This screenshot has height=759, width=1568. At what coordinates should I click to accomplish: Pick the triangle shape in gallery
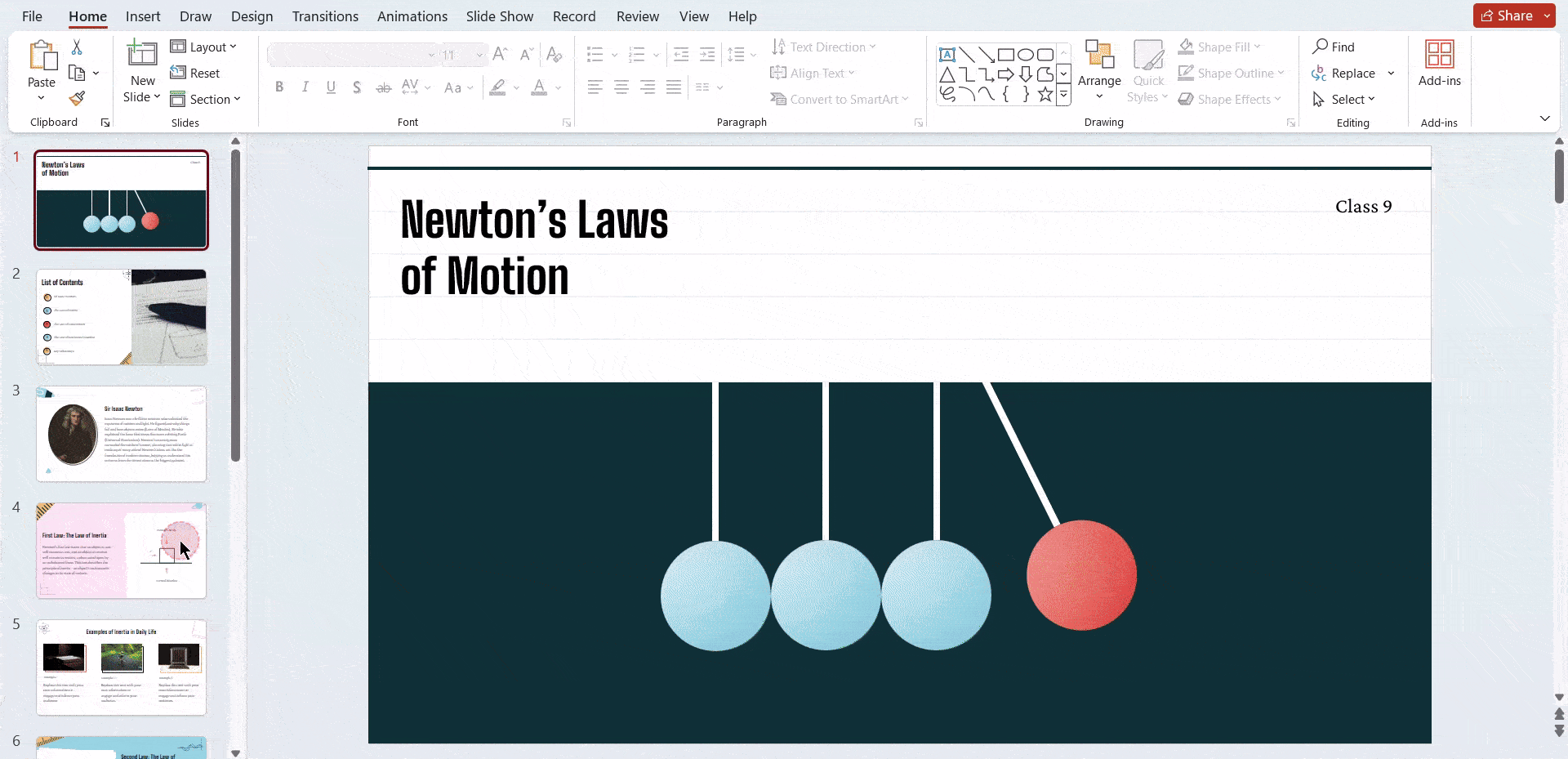click(947, 74)
